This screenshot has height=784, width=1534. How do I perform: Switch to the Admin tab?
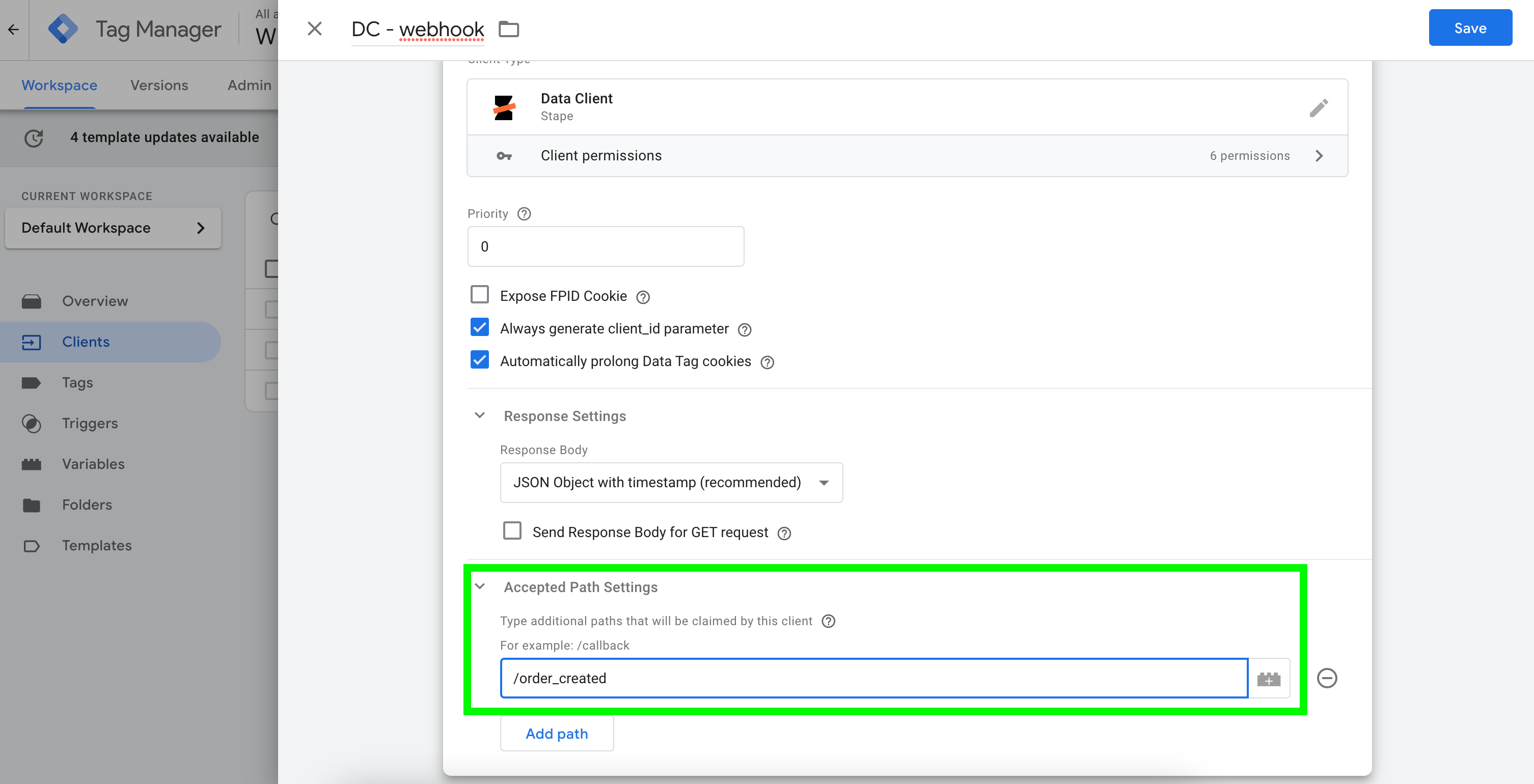[249, 85]
